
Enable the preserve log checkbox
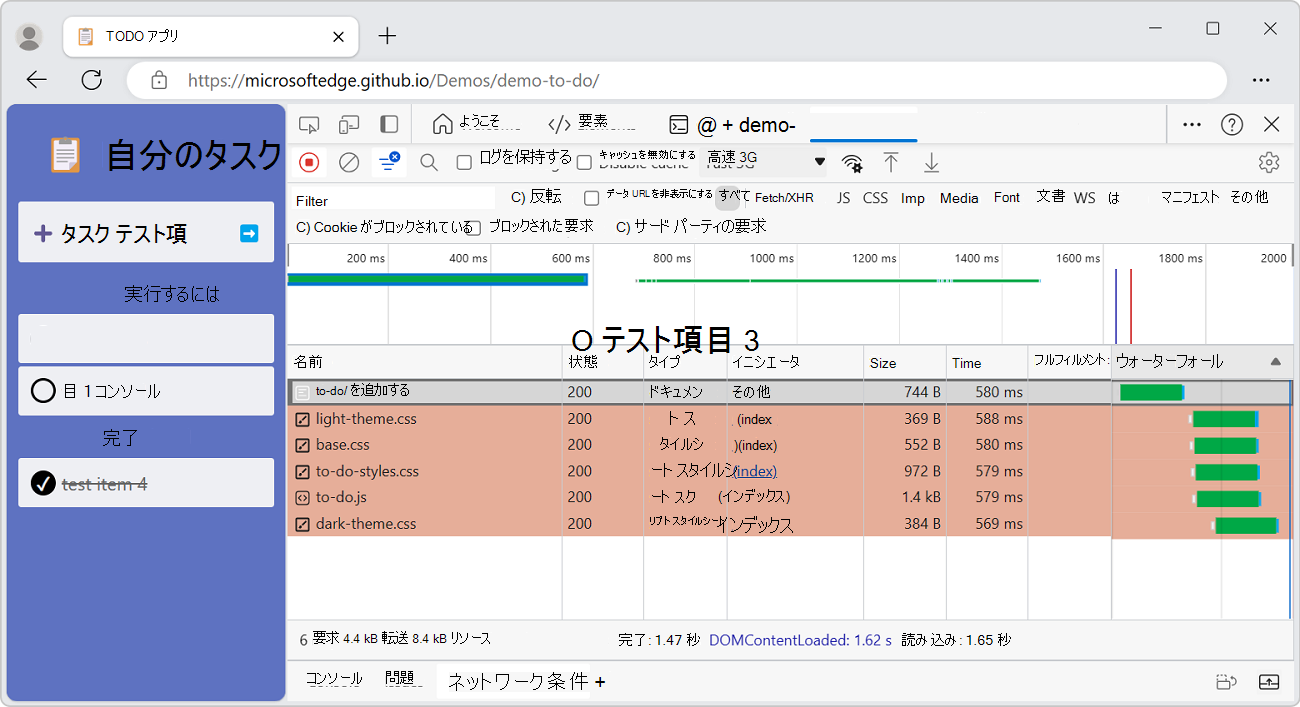[x=464, y=162]
